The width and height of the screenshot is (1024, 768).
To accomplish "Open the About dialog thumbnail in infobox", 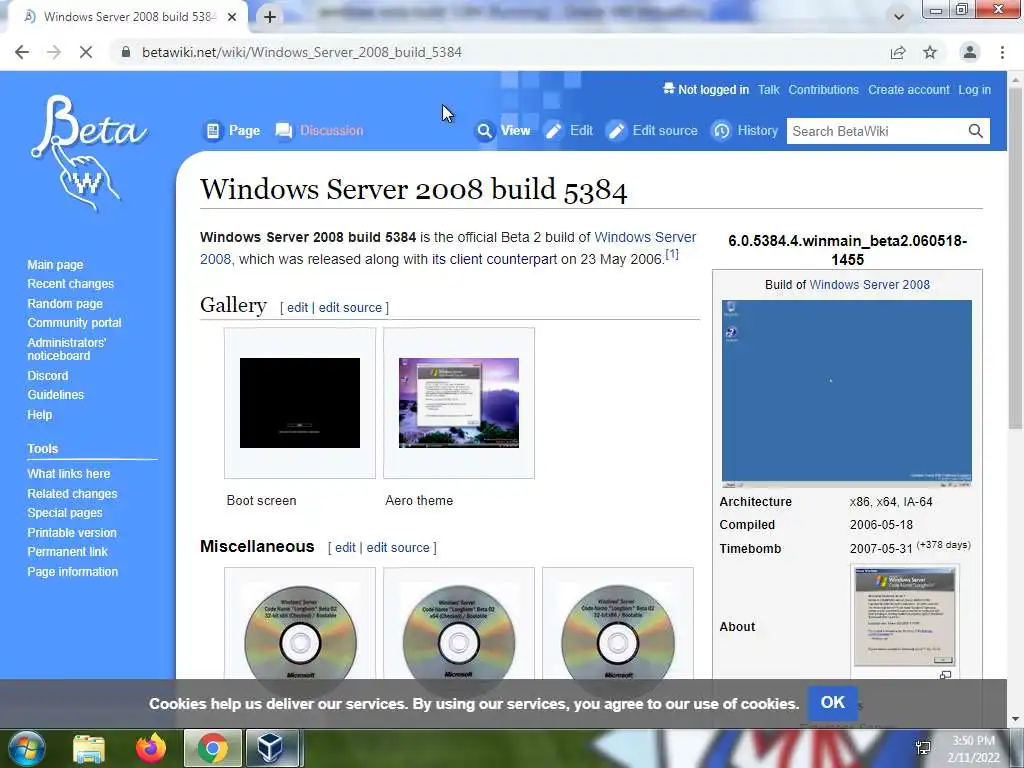I will [904, 617].
